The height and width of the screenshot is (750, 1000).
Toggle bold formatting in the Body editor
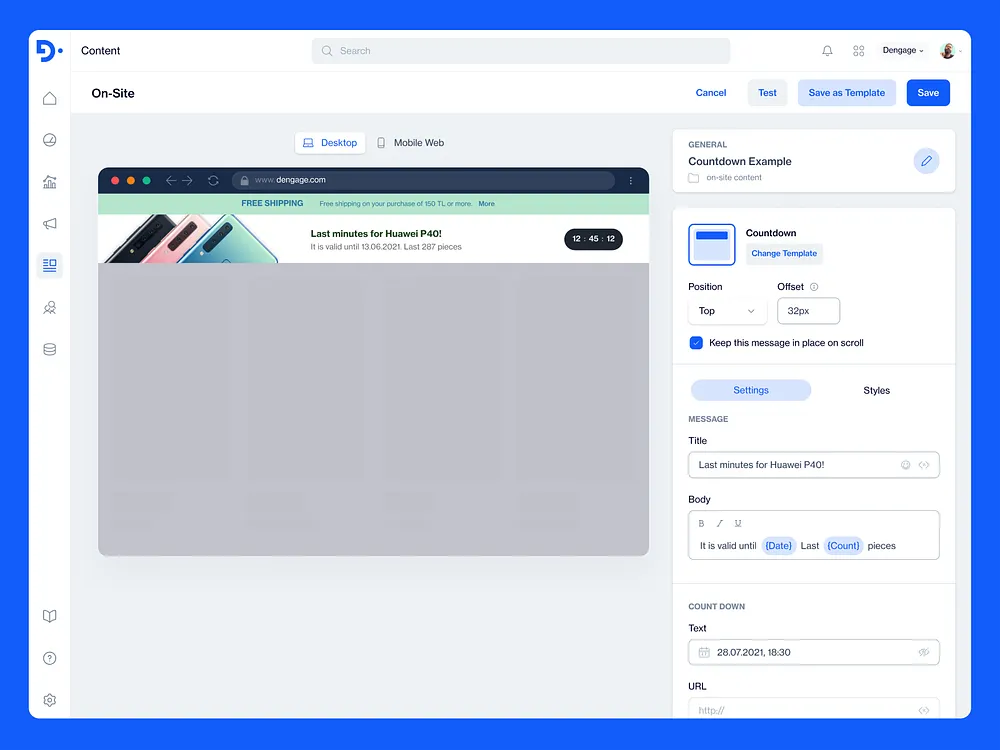pos(701,522)
